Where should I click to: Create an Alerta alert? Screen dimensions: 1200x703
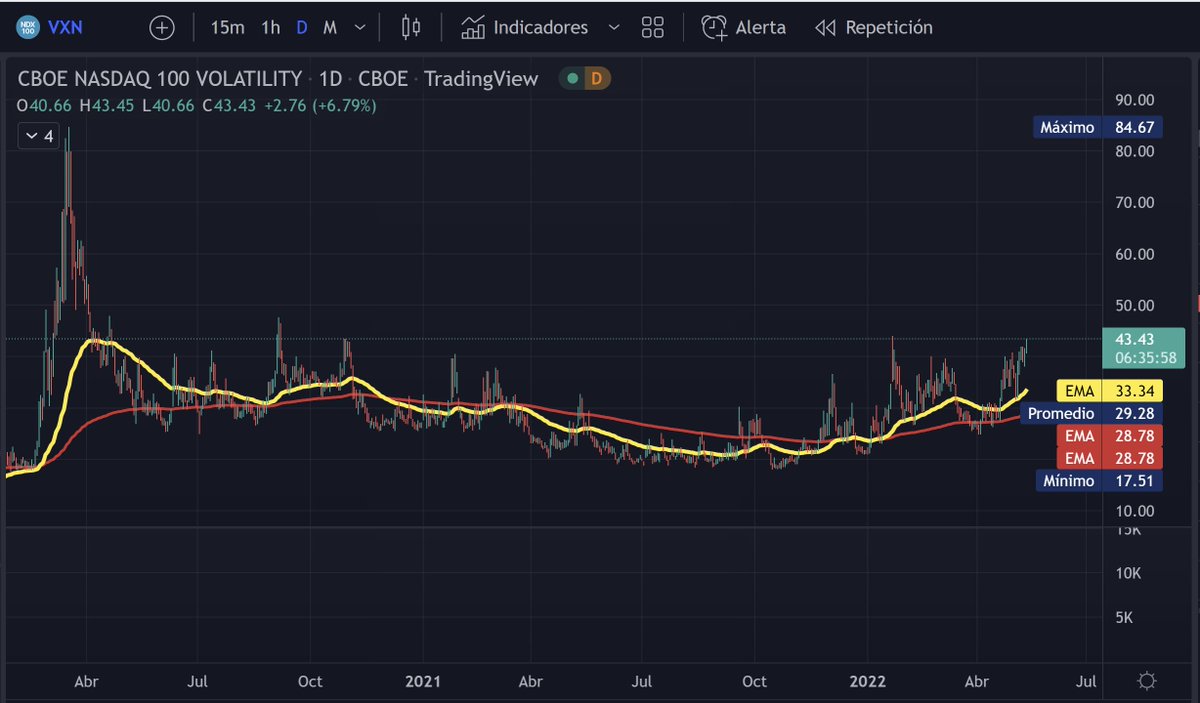click(x=743, y=28)
